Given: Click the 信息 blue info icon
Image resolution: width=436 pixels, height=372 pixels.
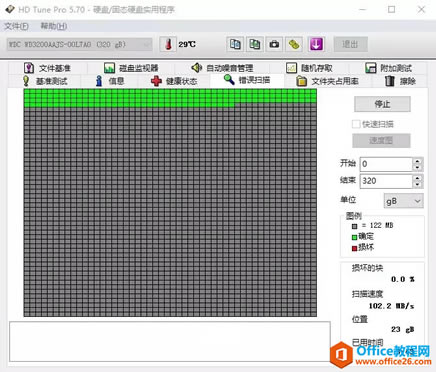Looking at the screenshot, I should [x=99, y=81].
